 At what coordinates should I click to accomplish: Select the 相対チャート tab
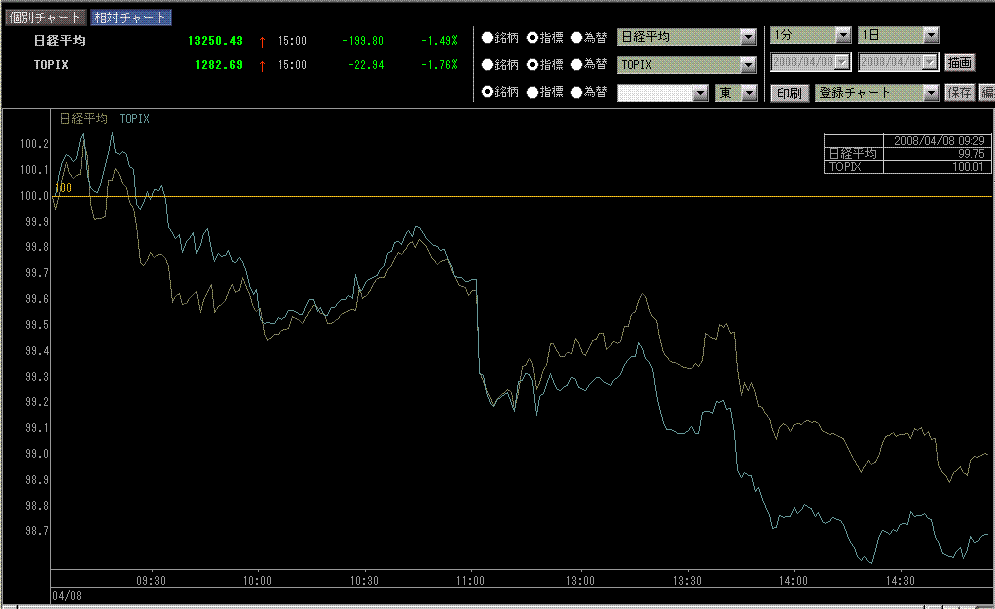pos(130,17)
